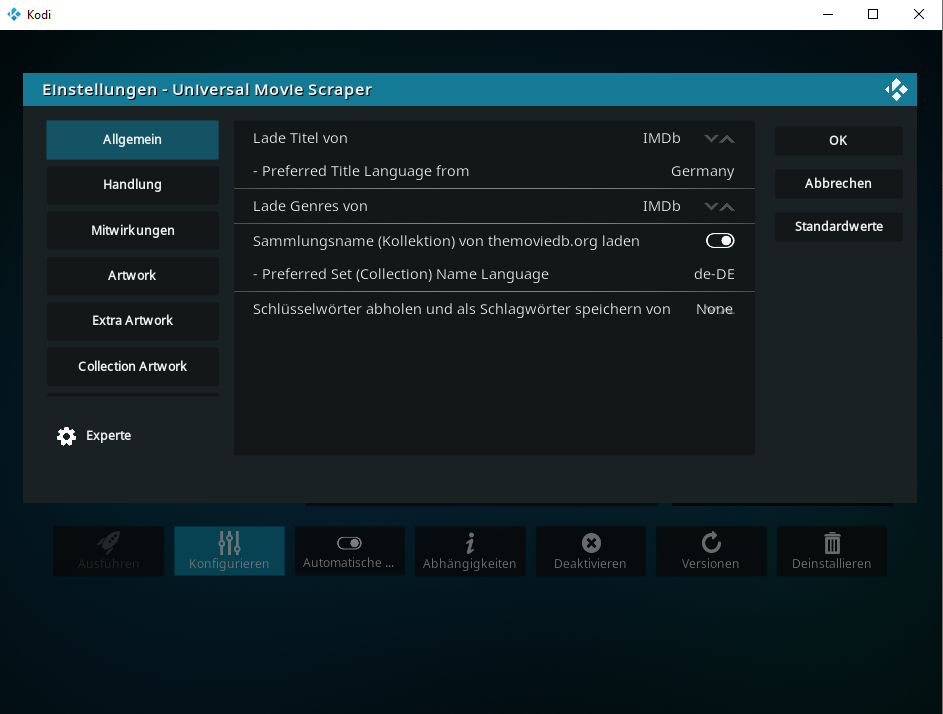Click the Abhängigkeiten info icon behind the dialog
Screen dimensions: 943x714
(470, 543)
